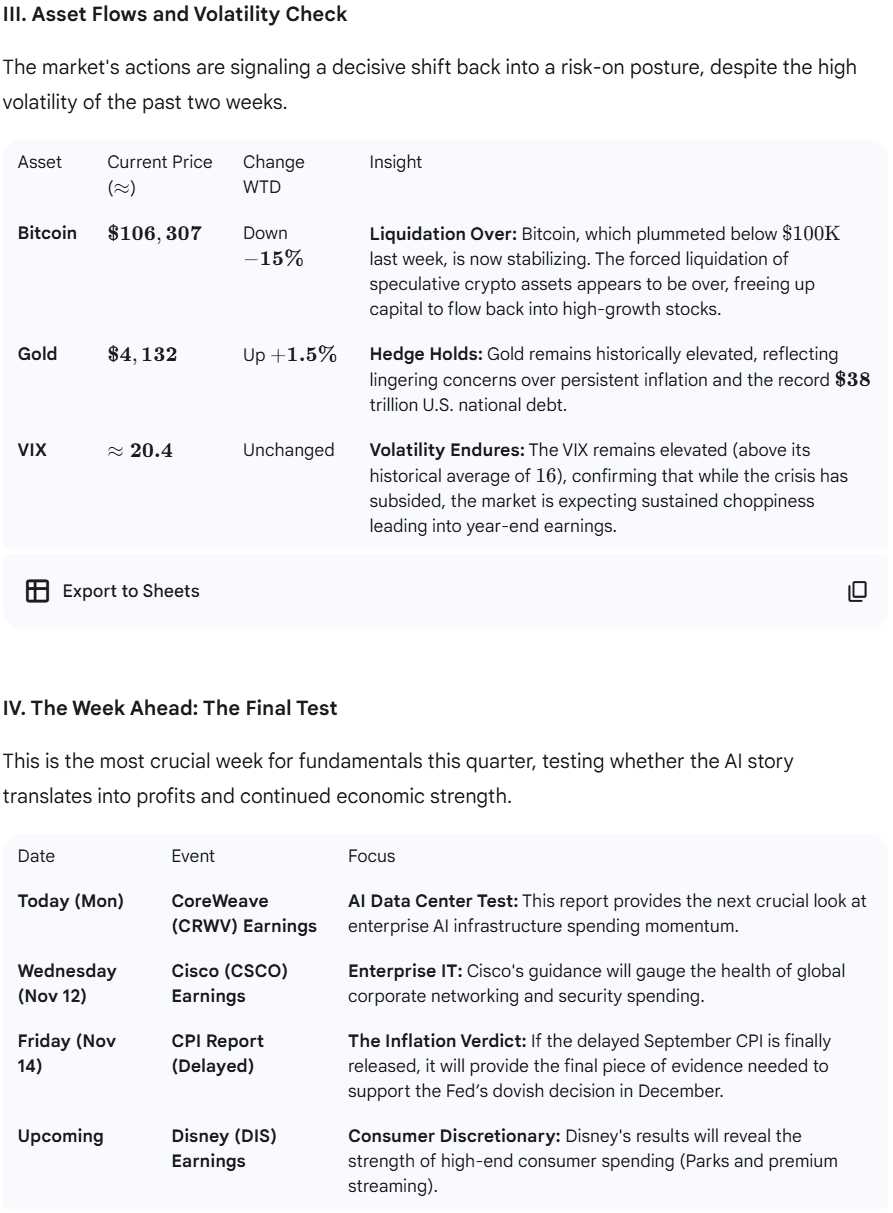
Task: Select the Event column header
Action: 193,856
